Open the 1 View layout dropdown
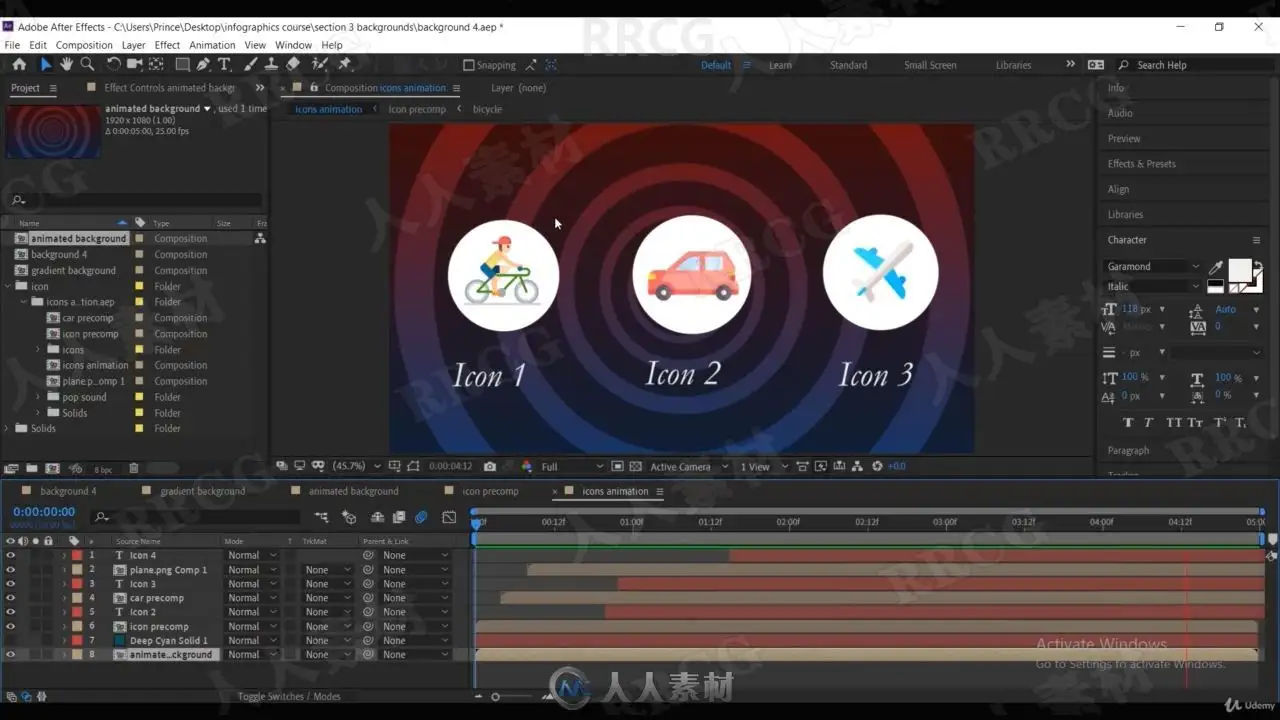 pyautogui.click(x=764, y=466)
